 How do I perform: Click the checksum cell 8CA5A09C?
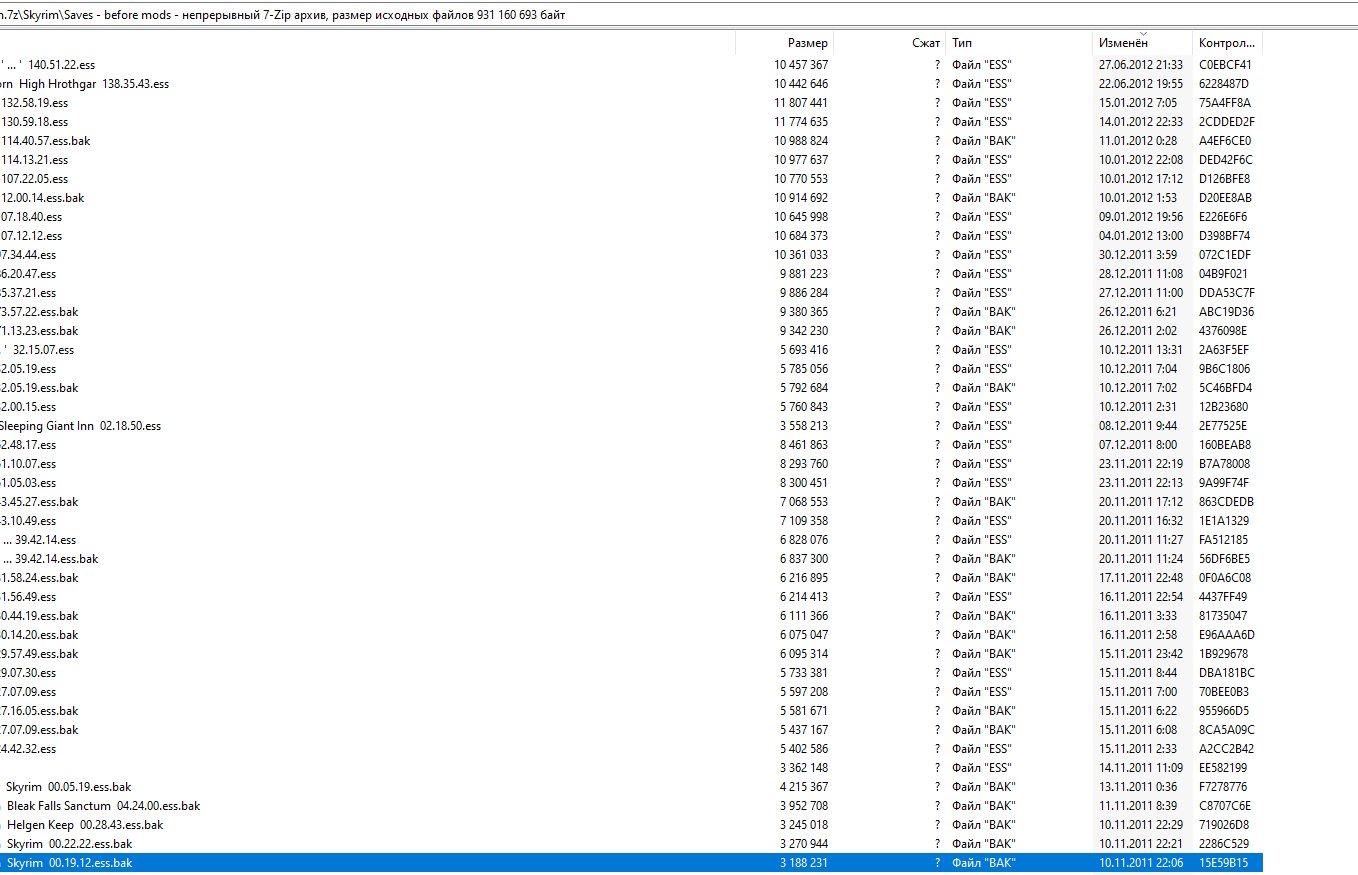tap(1226, 730)
